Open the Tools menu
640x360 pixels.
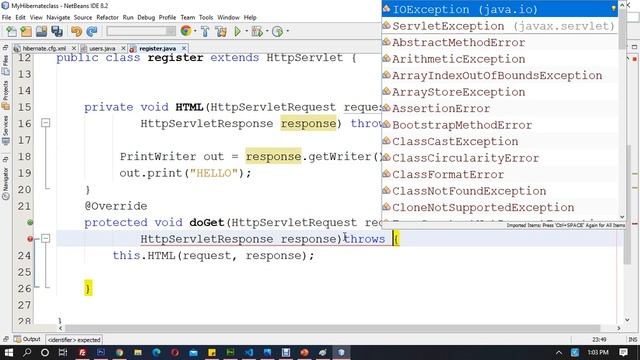(206, 18)
